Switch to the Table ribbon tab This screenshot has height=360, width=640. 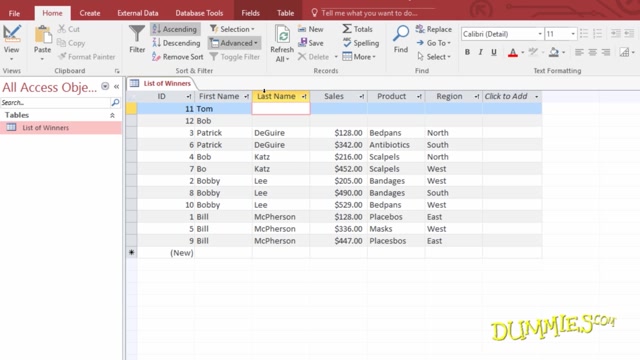[285, 13]
